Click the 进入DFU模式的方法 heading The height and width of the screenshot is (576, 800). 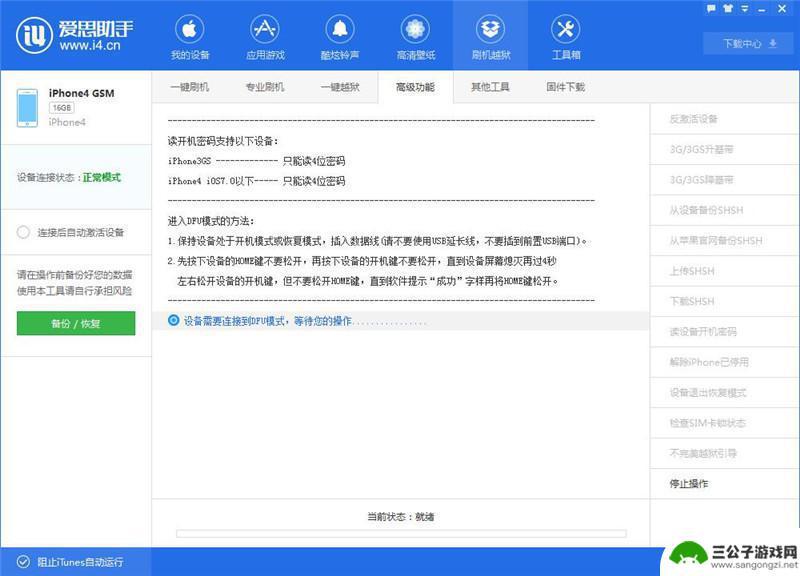(211, 221)
